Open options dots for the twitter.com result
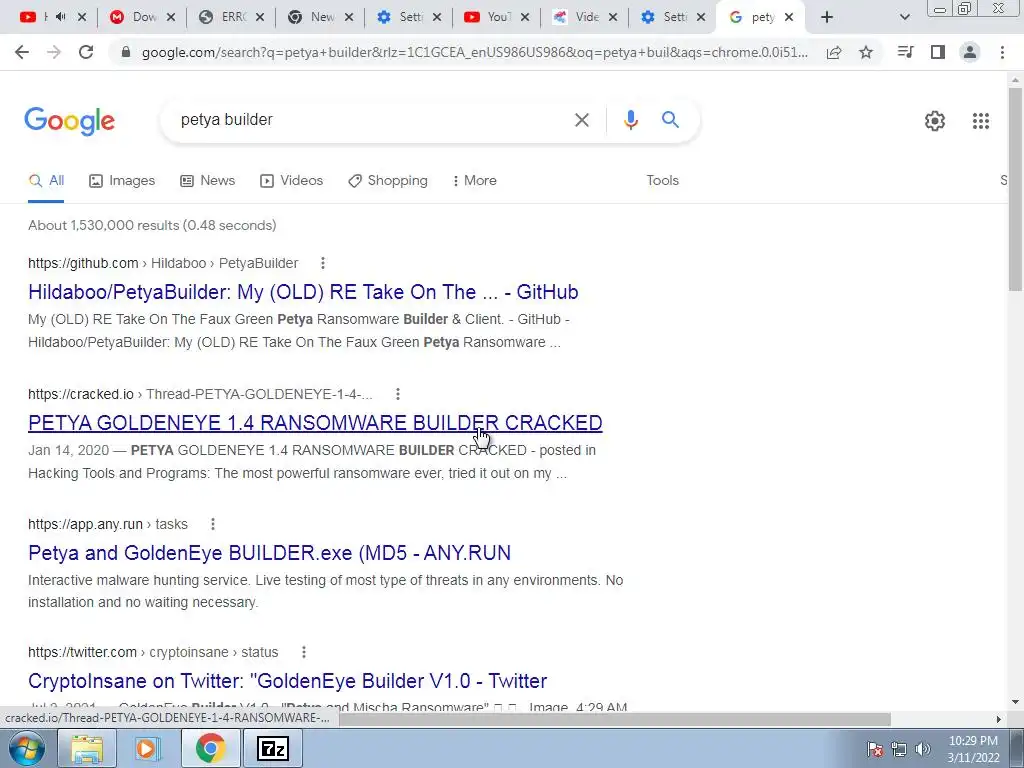 (x=304, y=652)
